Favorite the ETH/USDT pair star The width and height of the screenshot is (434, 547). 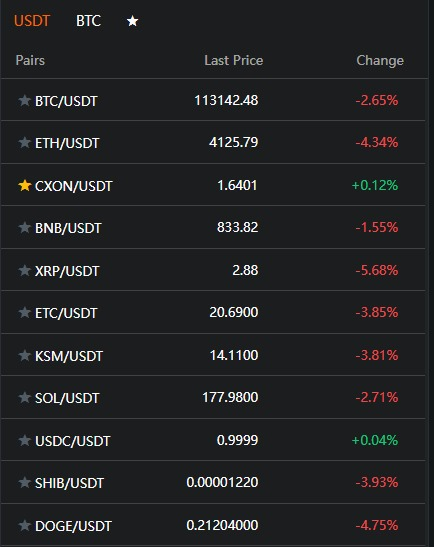24,142
